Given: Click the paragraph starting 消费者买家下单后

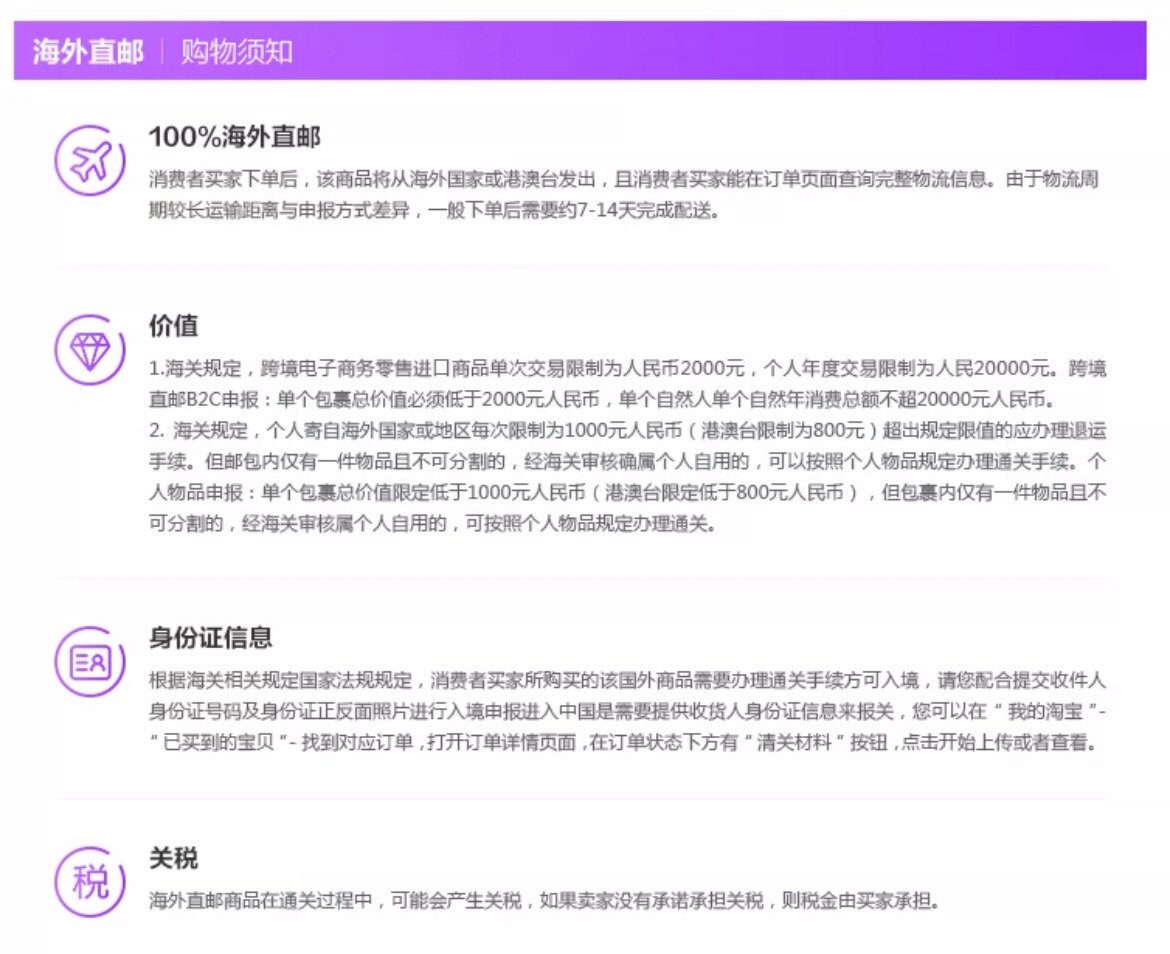Looking at the screenshot, I should pos(624,195).
